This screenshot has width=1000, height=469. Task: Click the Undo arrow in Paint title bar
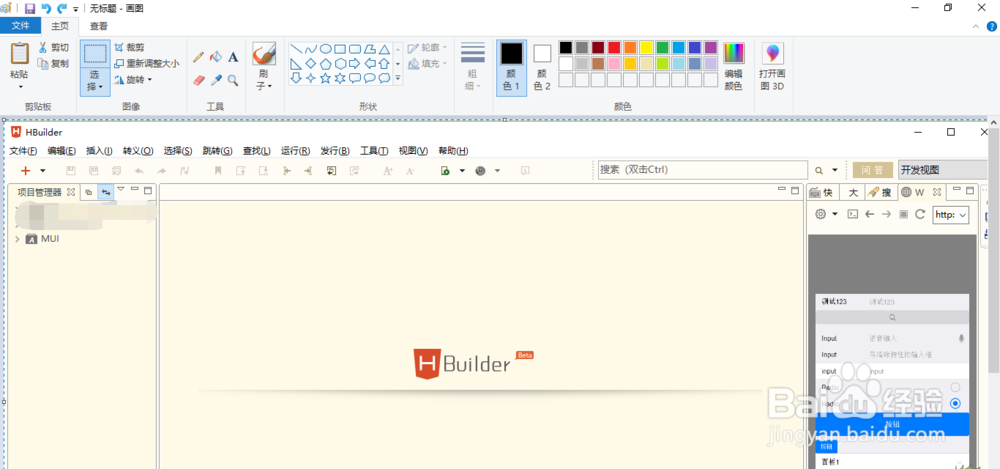pyautogui.click(x=46, y=8)
